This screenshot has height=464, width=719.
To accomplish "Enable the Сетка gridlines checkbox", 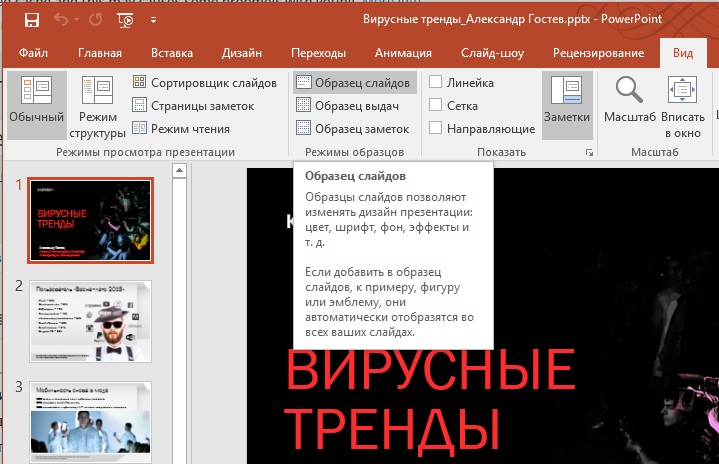I will click(436, 105).
